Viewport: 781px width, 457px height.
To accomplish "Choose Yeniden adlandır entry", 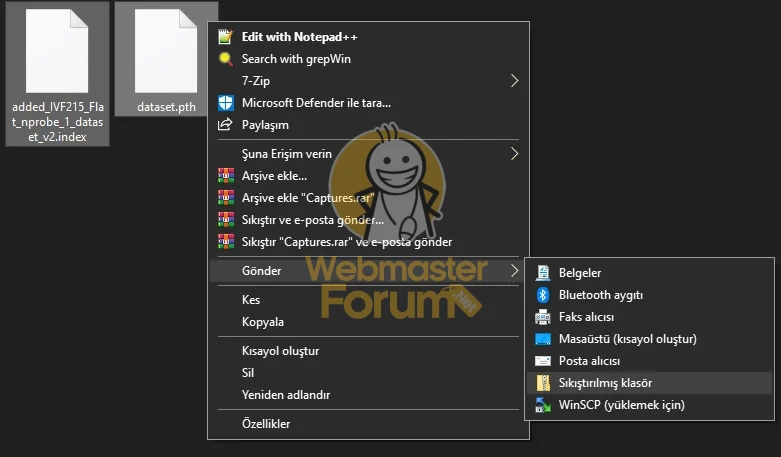I will click(368, 395).
